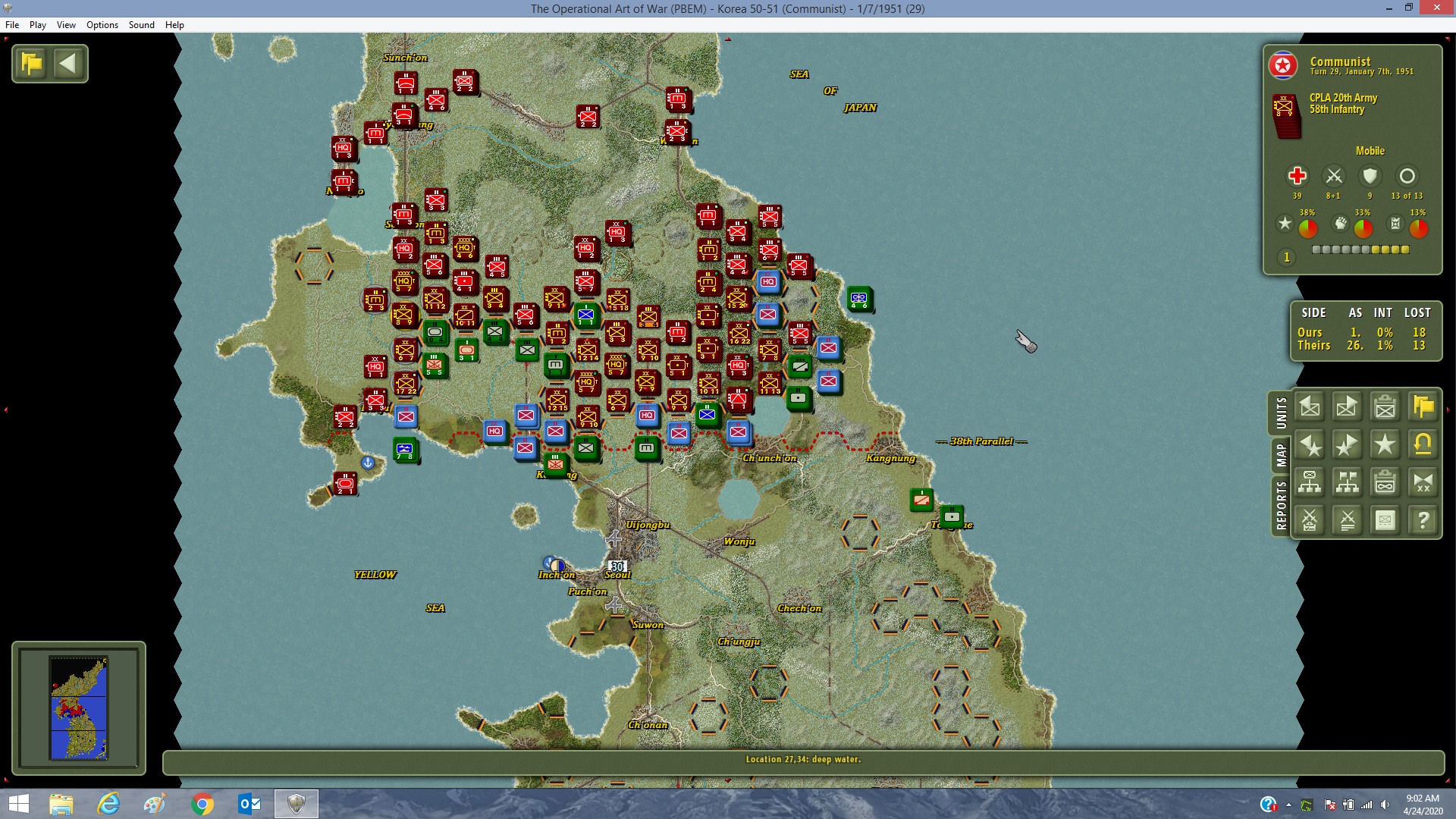Click the 33% readiness pie gauge

tap(1363, 228)
